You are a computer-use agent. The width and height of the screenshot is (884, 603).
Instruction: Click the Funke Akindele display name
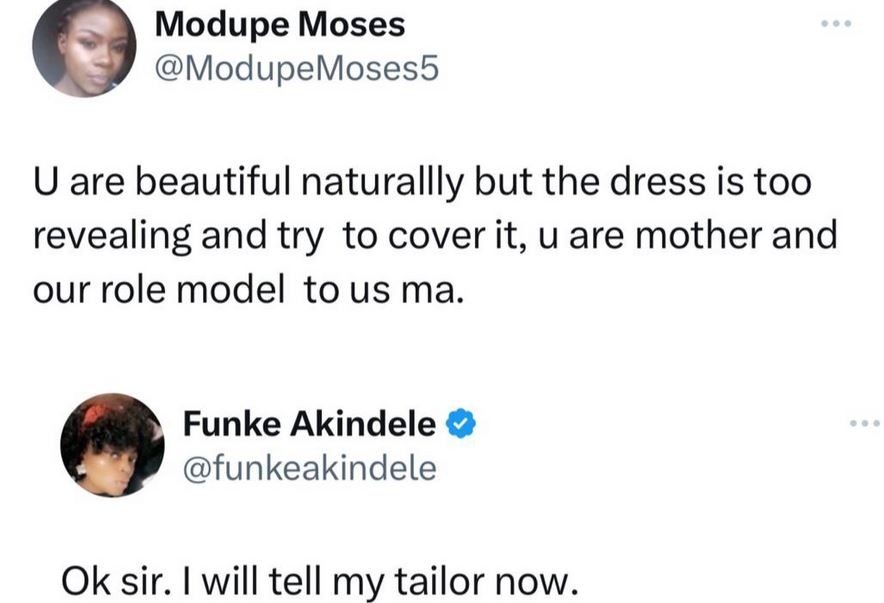(309, 424)
